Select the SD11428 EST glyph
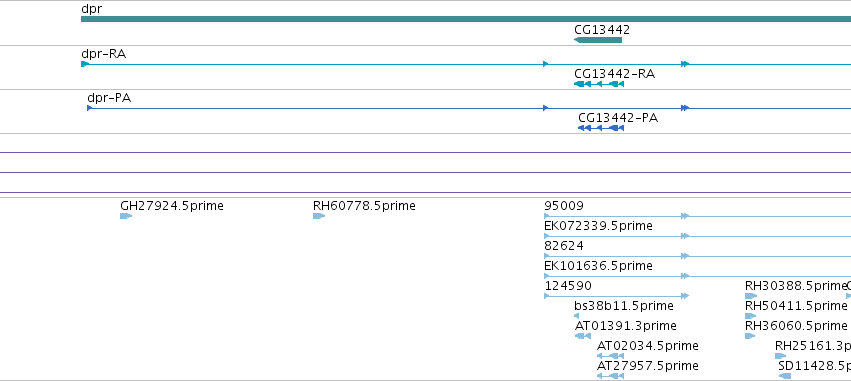The image size is (851, 381). tap(785, 376)
